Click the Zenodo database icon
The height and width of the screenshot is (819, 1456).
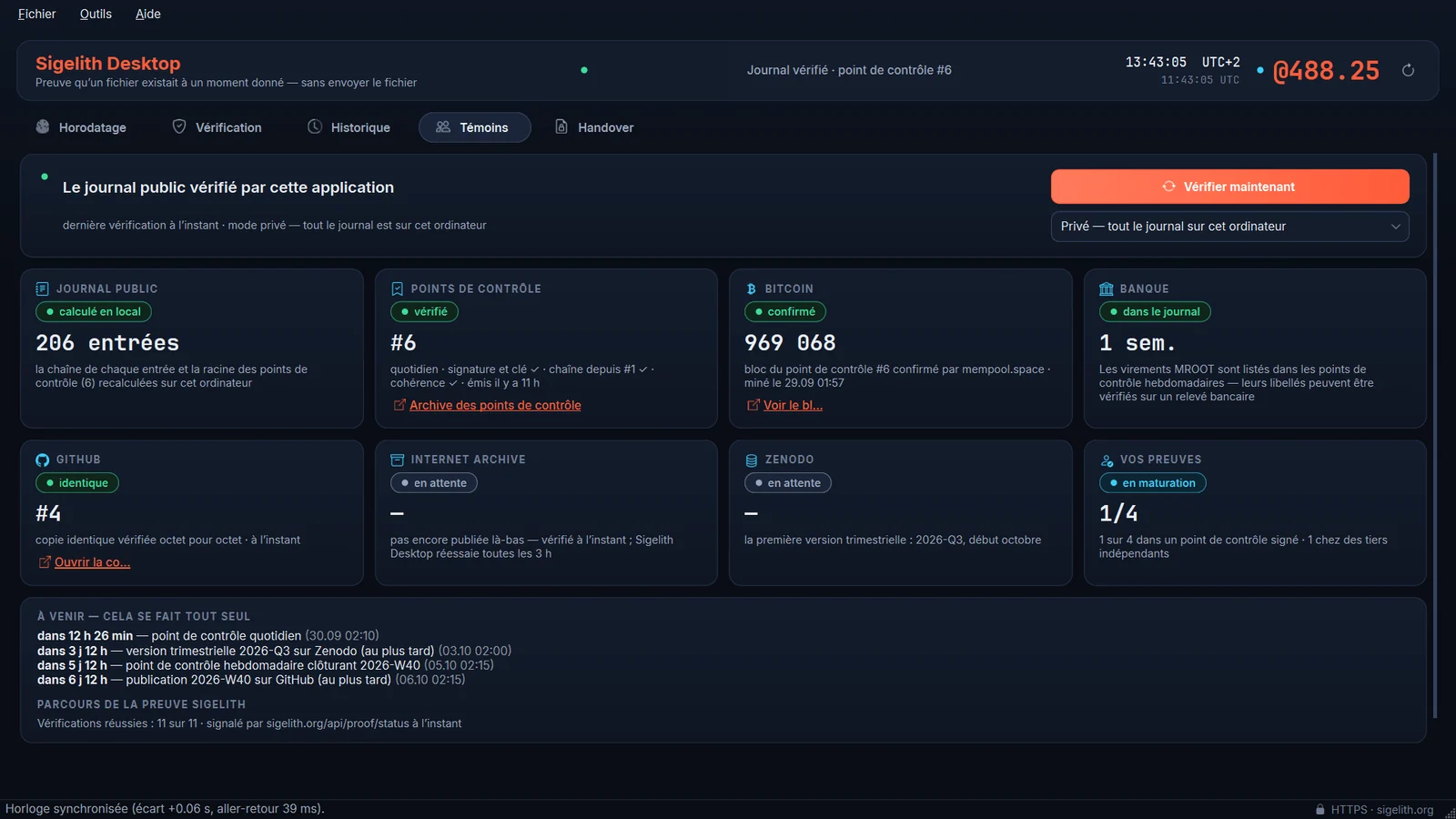pos(751,460)
